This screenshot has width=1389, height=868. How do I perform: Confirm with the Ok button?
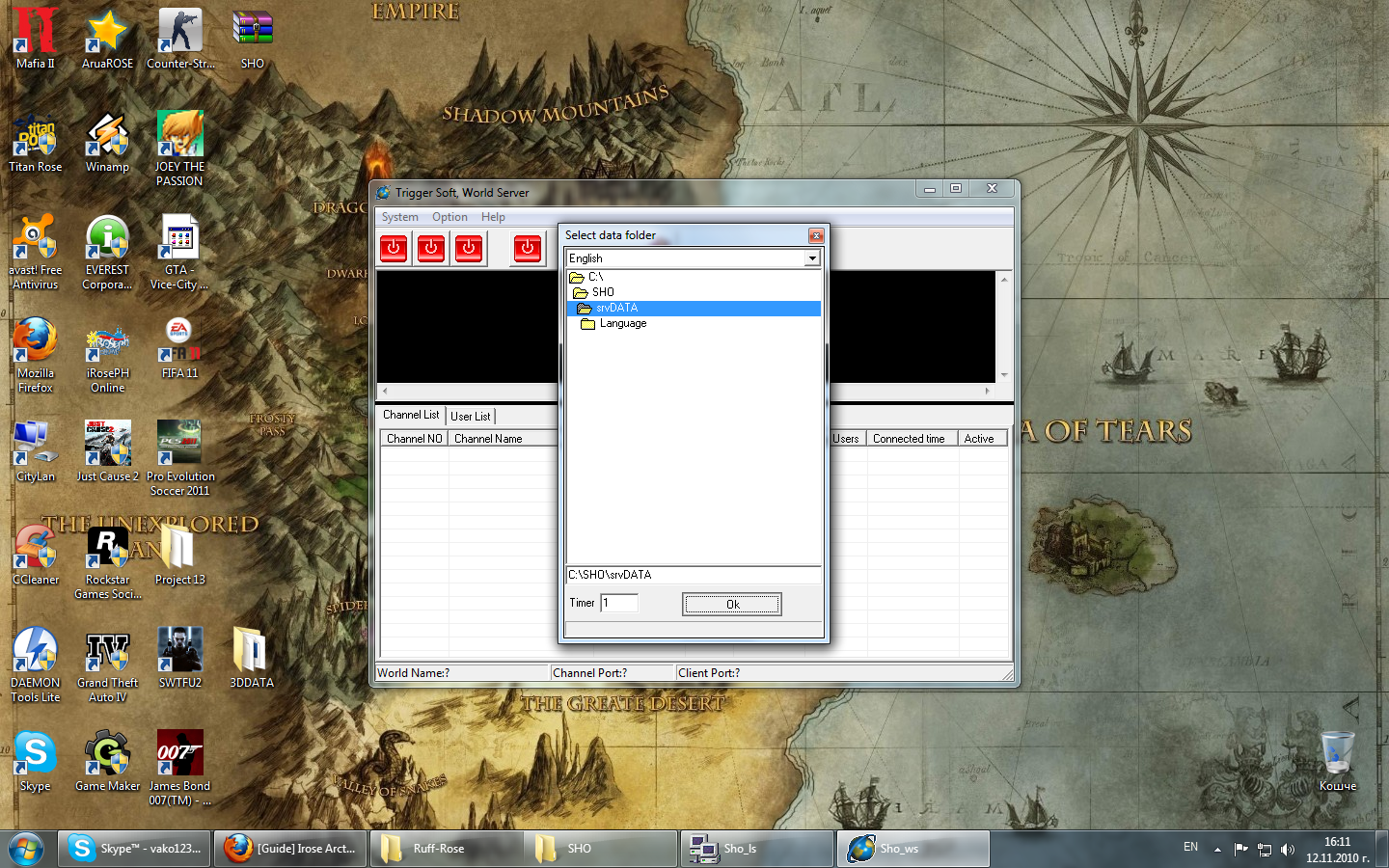click(x=731, y=604)
